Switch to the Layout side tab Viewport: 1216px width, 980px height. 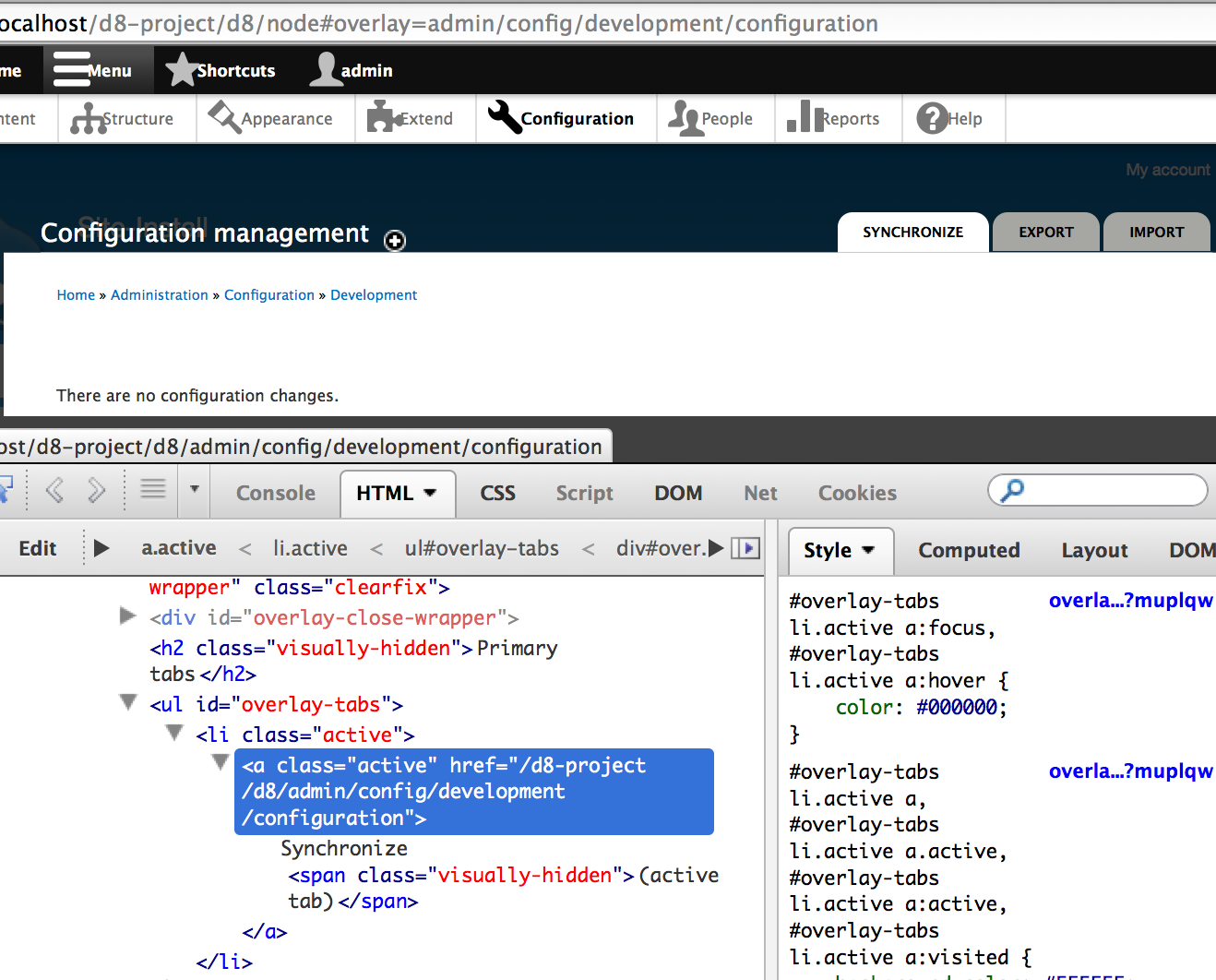[1094, 551]
